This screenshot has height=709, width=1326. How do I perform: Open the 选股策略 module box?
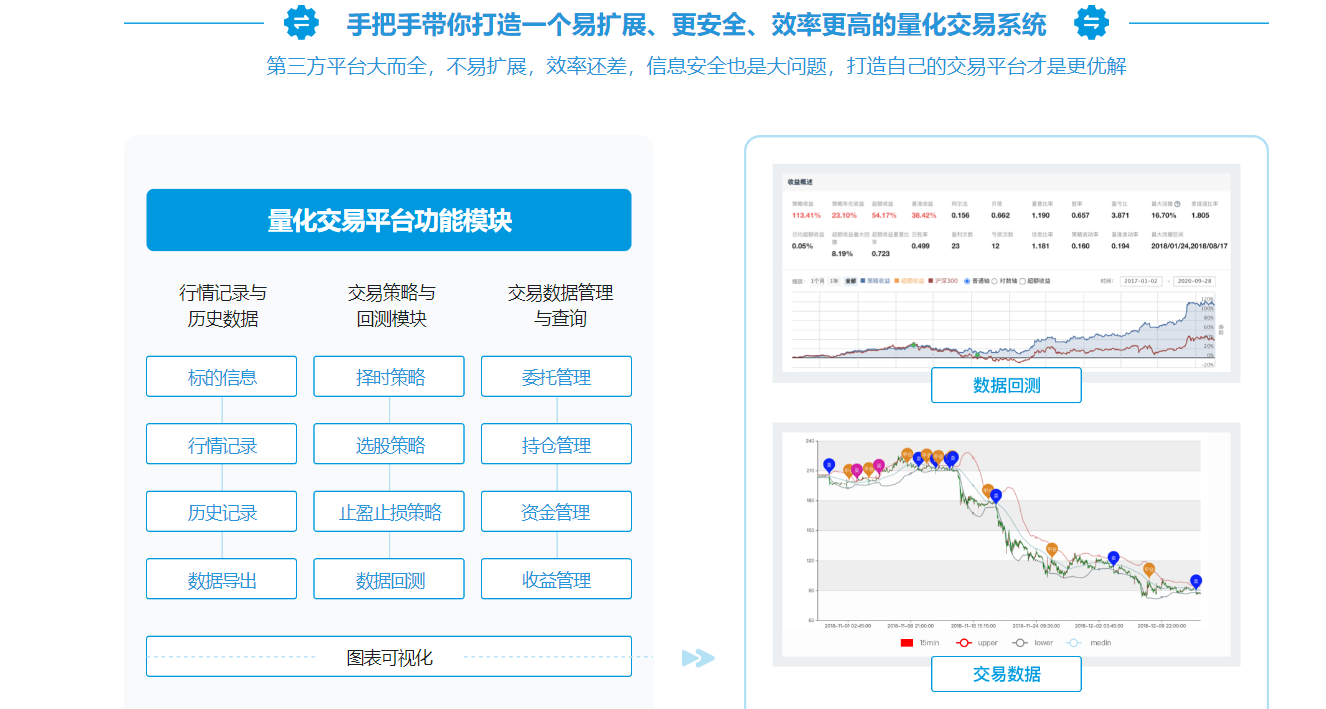click(x=389, y=444)
